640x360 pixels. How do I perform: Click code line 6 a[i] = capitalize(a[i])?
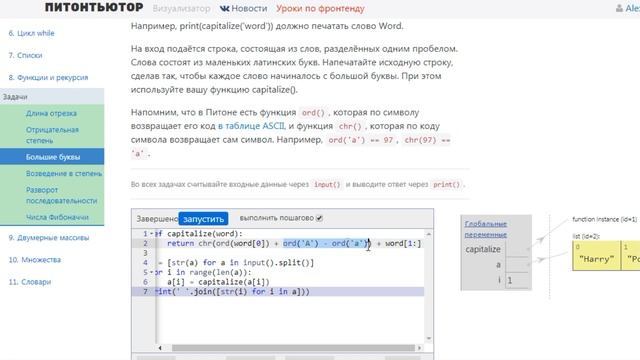218,282
